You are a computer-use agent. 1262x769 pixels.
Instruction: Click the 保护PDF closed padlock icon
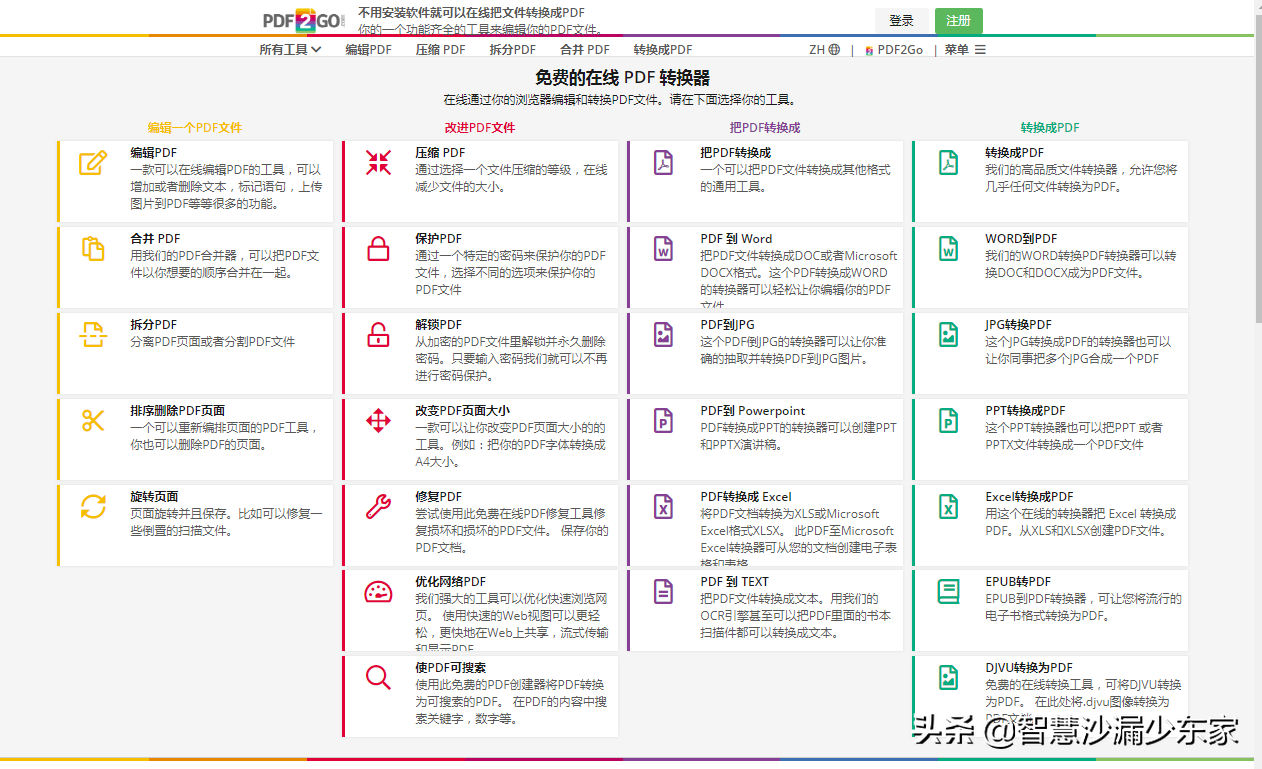pos(378,249)
